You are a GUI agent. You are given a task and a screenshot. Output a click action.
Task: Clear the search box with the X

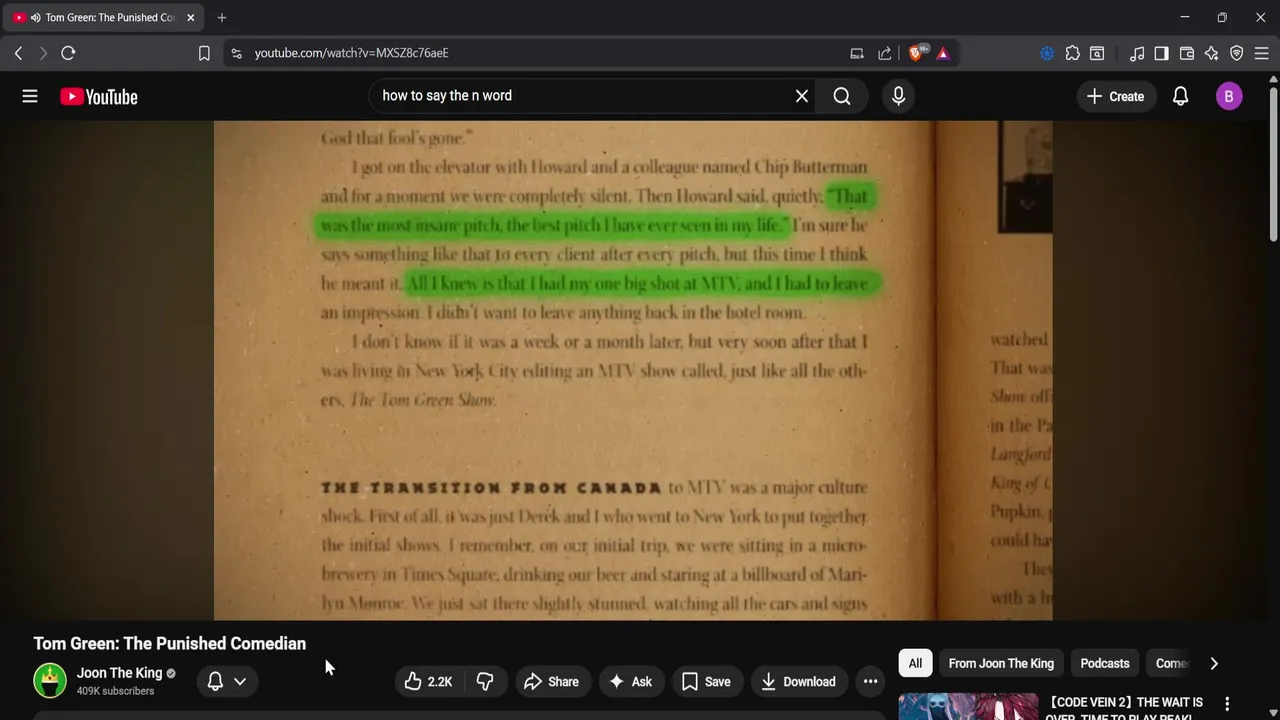point(801,96)
